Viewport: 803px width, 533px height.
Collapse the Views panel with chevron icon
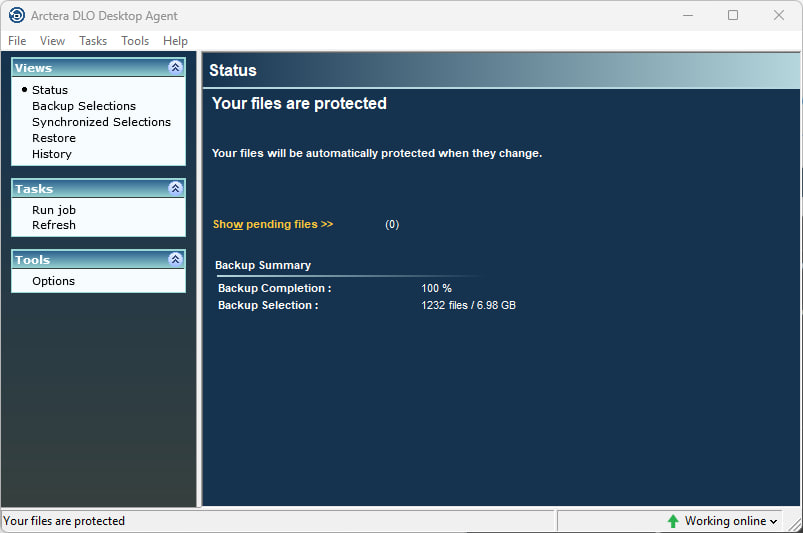tap(175, 68)
